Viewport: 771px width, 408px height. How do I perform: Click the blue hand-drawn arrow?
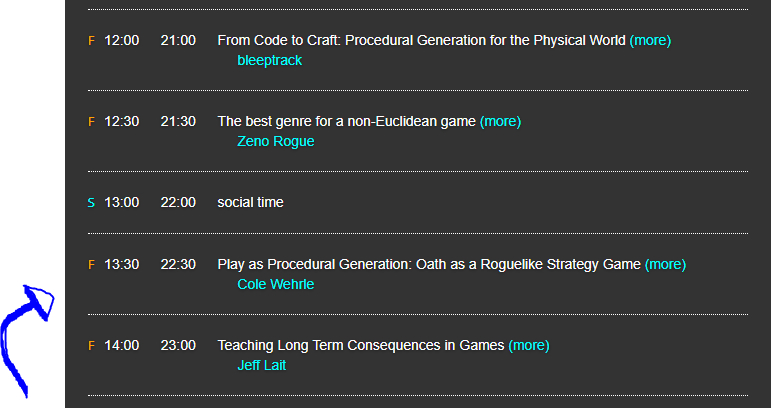pyautogui.click(x=25, y=336)
